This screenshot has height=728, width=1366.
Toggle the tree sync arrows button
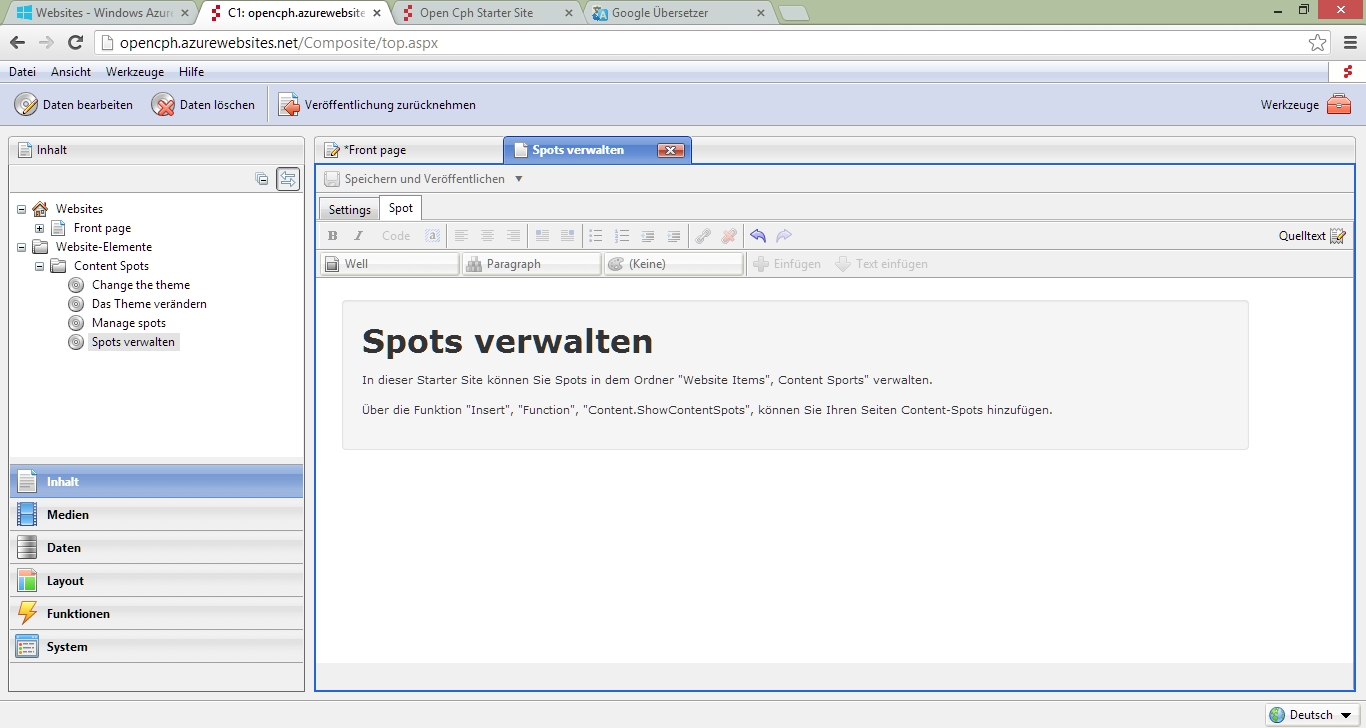[x=288, y=179]
